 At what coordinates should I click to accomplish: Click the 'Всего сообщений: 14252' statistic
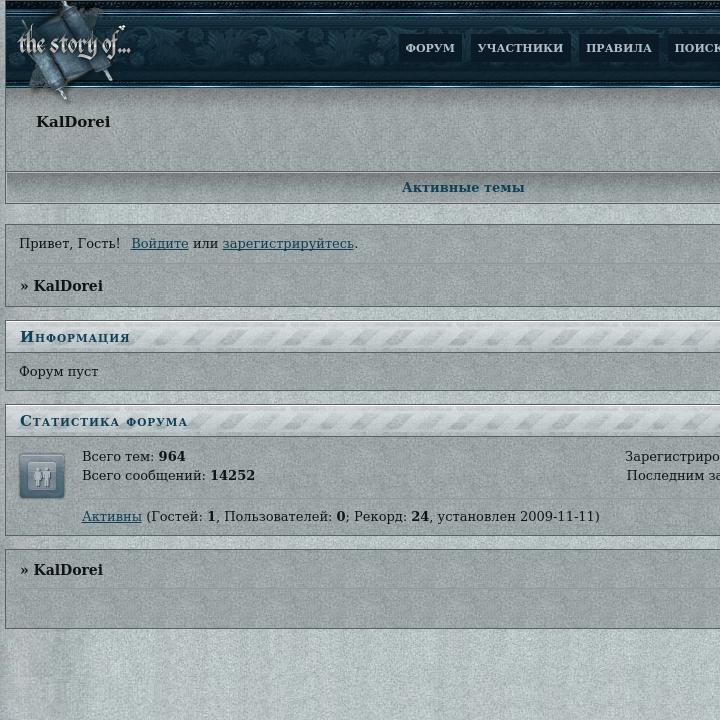(x=169, y=475)
